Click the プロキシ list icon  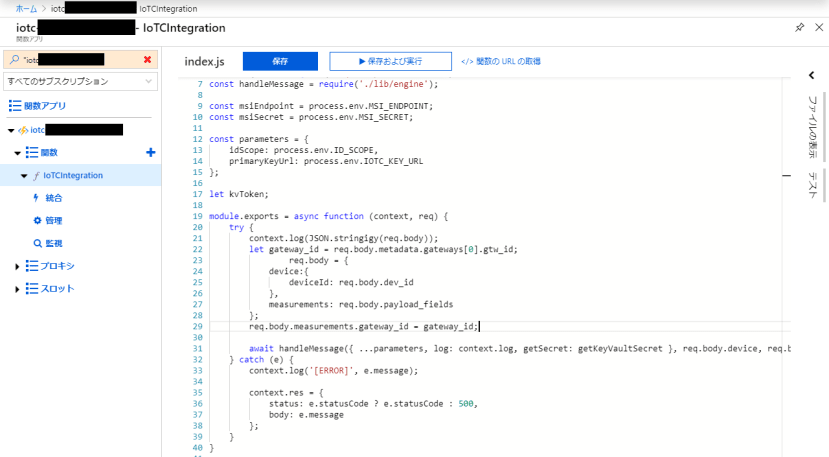click(x=32, y=266)
